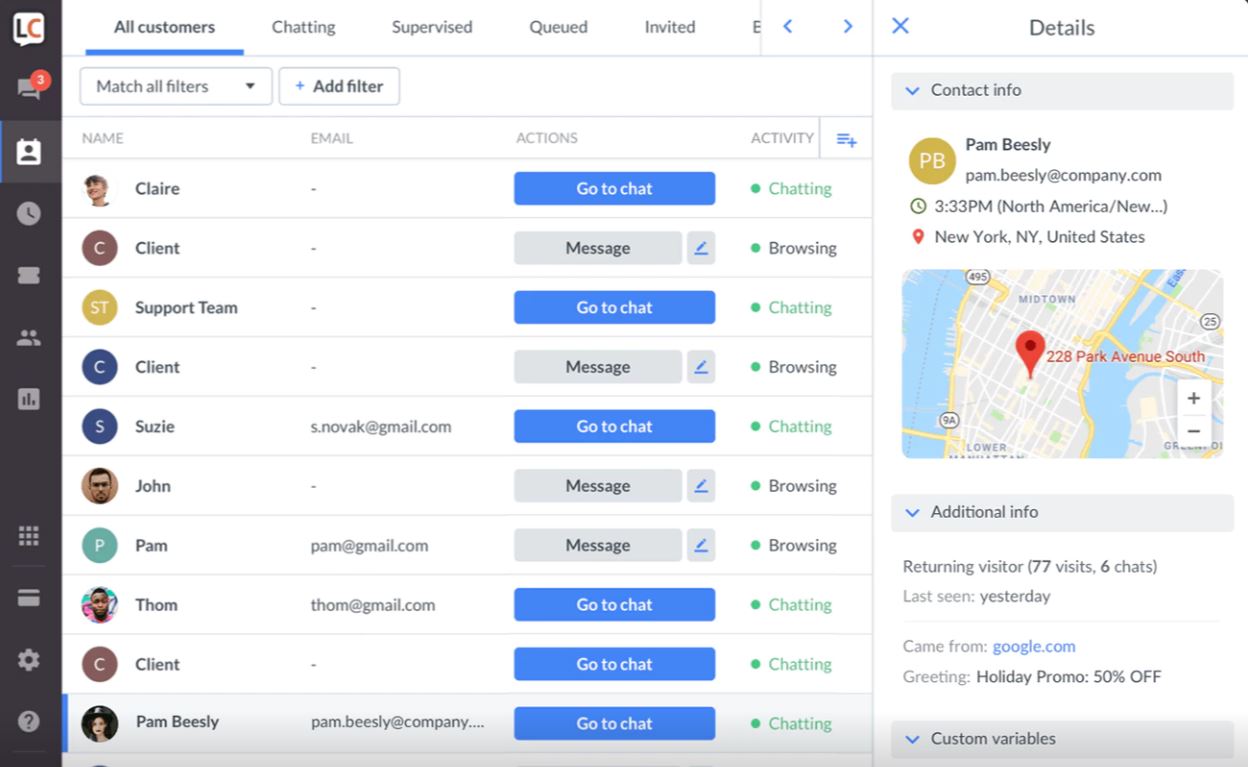The width and height of the screenshot is (1248, 767).
Task: Open the Help question mark icon
Action: tap(29, 721)
